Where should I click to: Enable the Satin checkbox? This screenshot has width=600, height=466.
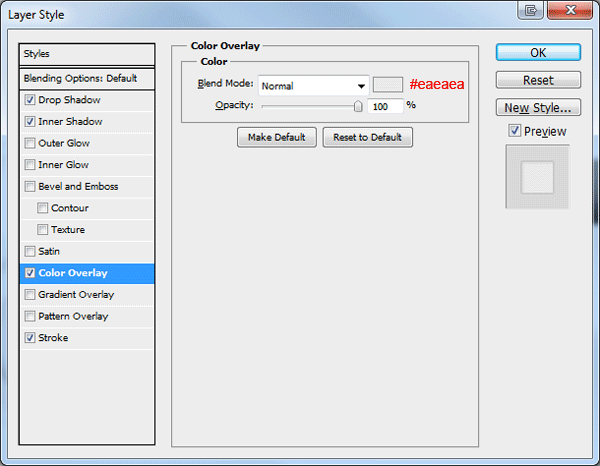pyautogui.click(x=30, y=251)
